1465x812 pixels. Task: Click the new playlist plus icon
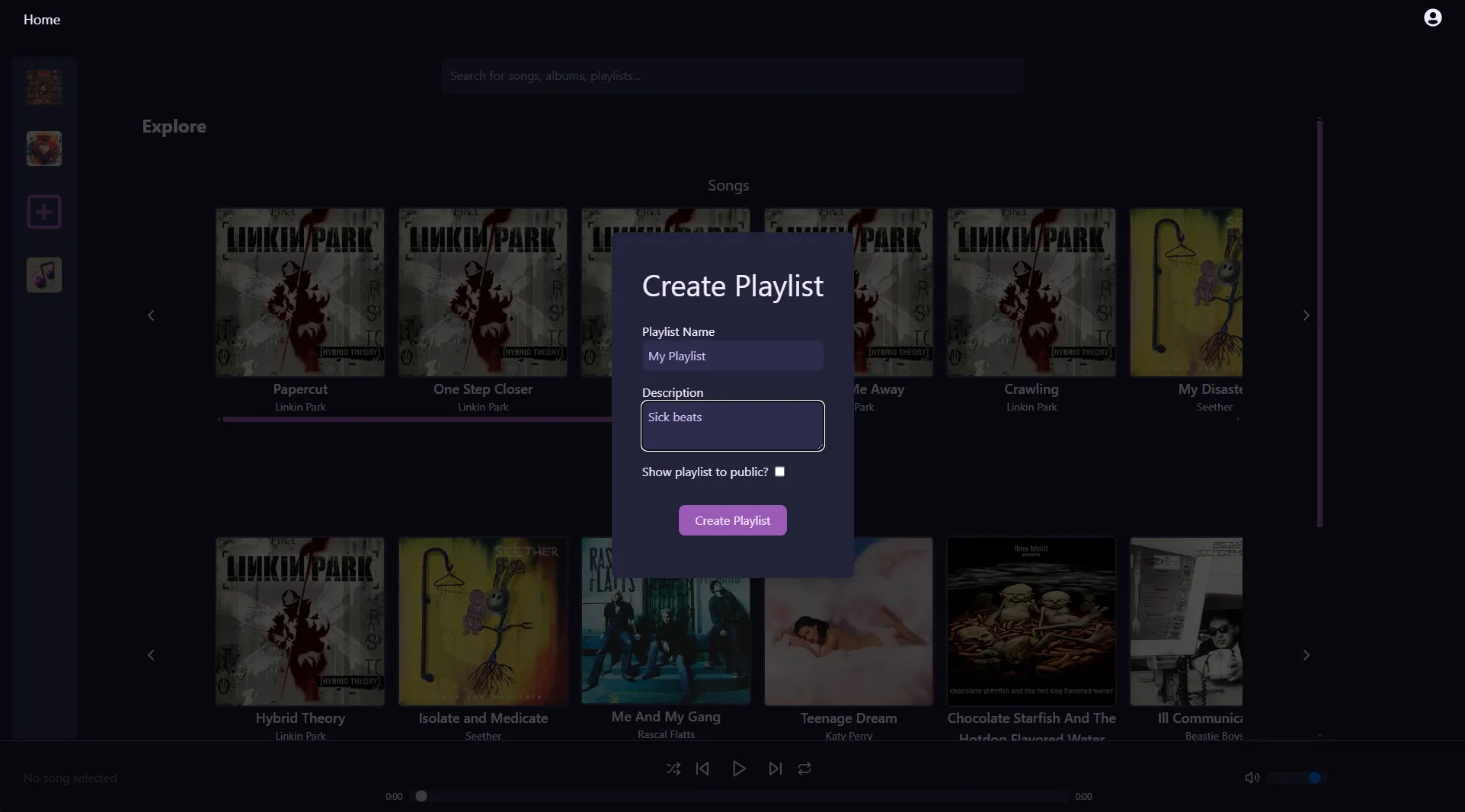[x=43, y=211]
